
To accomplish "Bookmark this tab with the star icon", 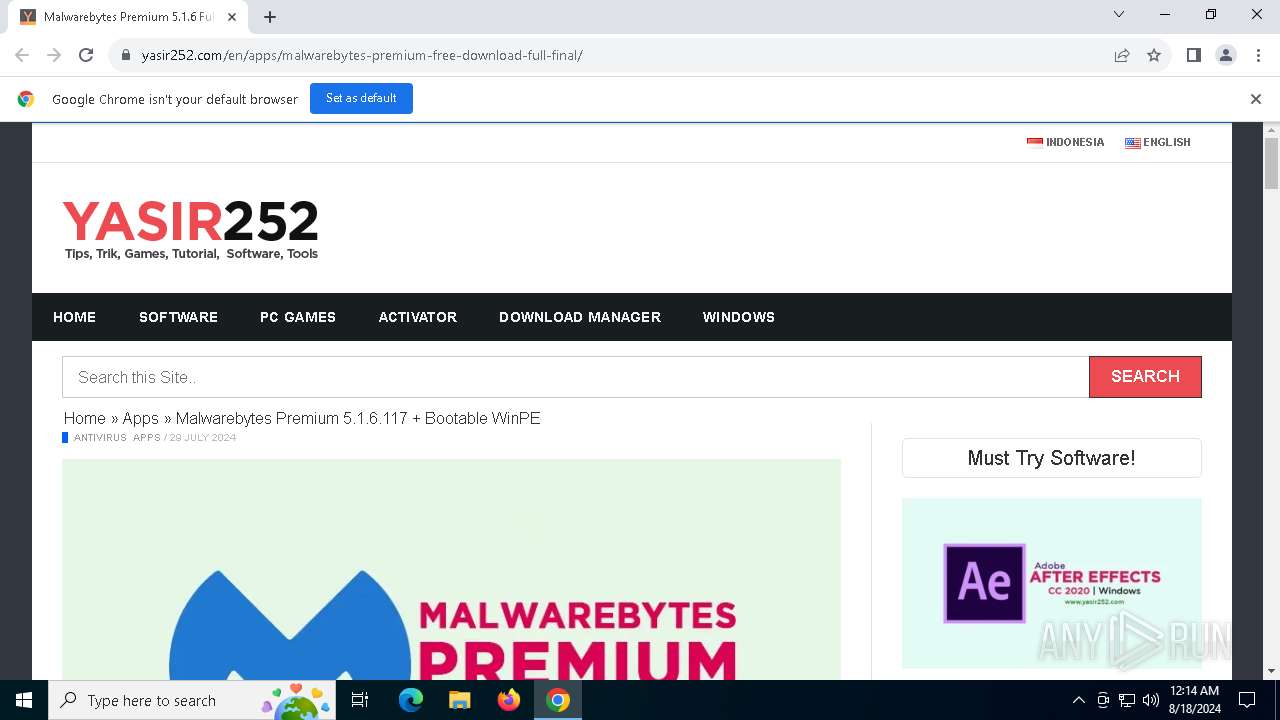I will (x=1154, y=55).
